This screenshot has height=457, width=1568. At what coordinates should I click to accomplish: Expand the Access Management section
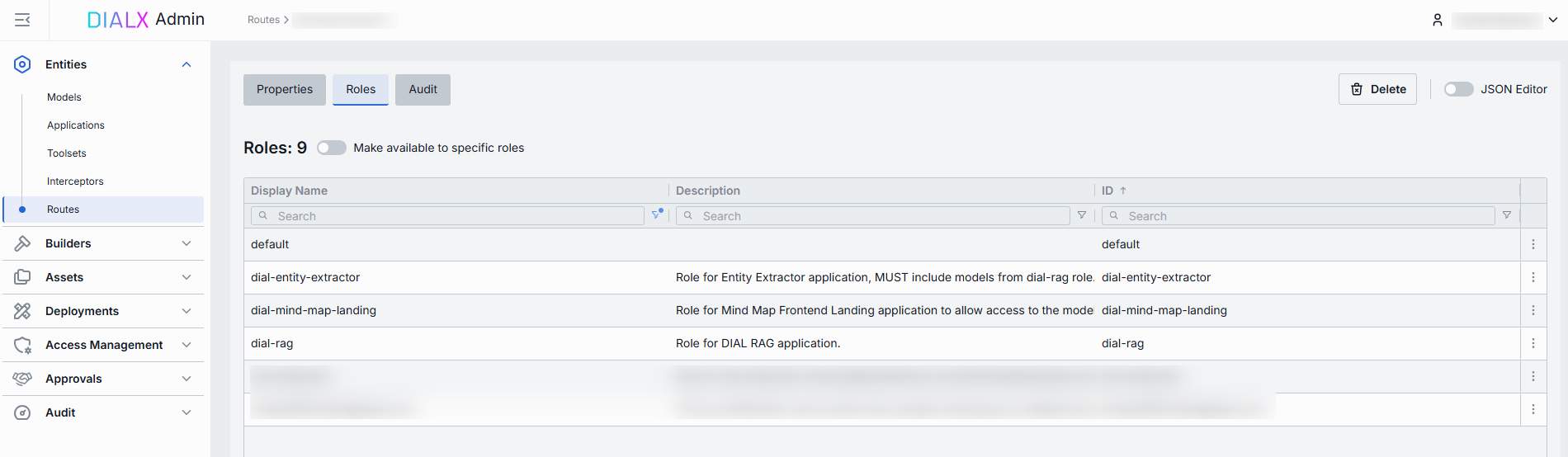coord(187,345)
